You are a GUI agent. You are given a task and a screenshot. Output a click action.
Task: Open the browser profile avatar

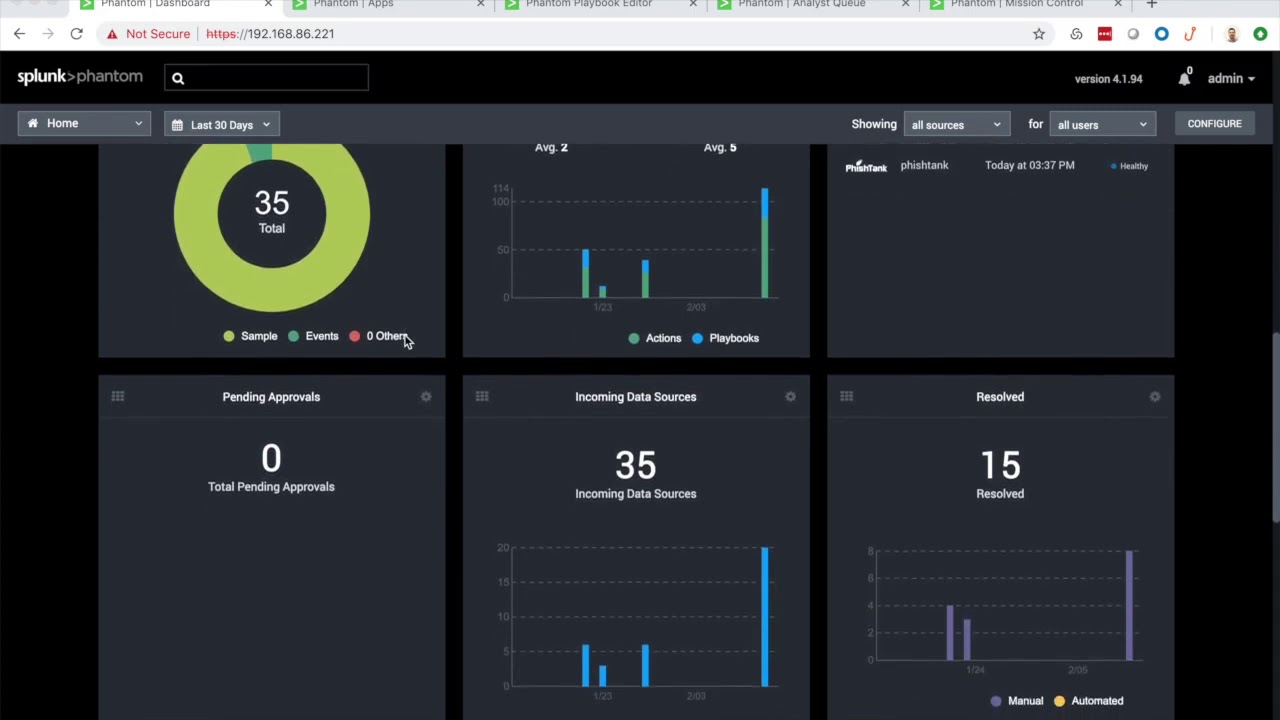tap(1232, 34)
